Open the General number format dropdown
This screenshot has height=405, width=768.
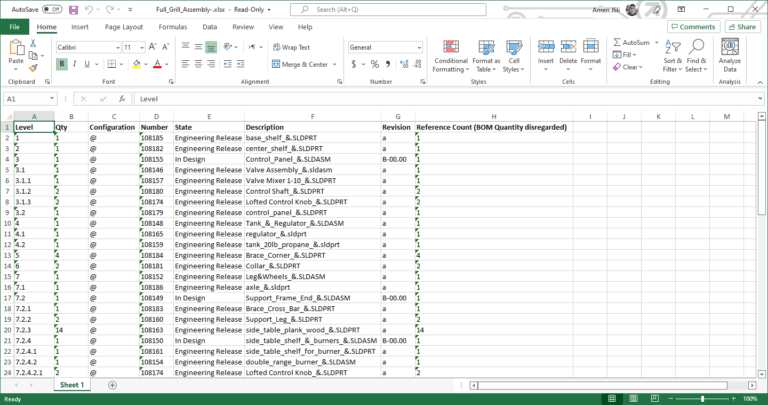pos(420,48)
